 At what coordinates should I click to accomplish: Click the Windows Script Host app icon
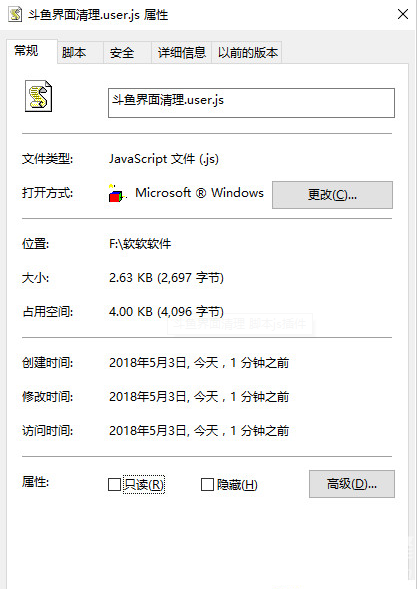pyautogui.click(x=116, y=193)
